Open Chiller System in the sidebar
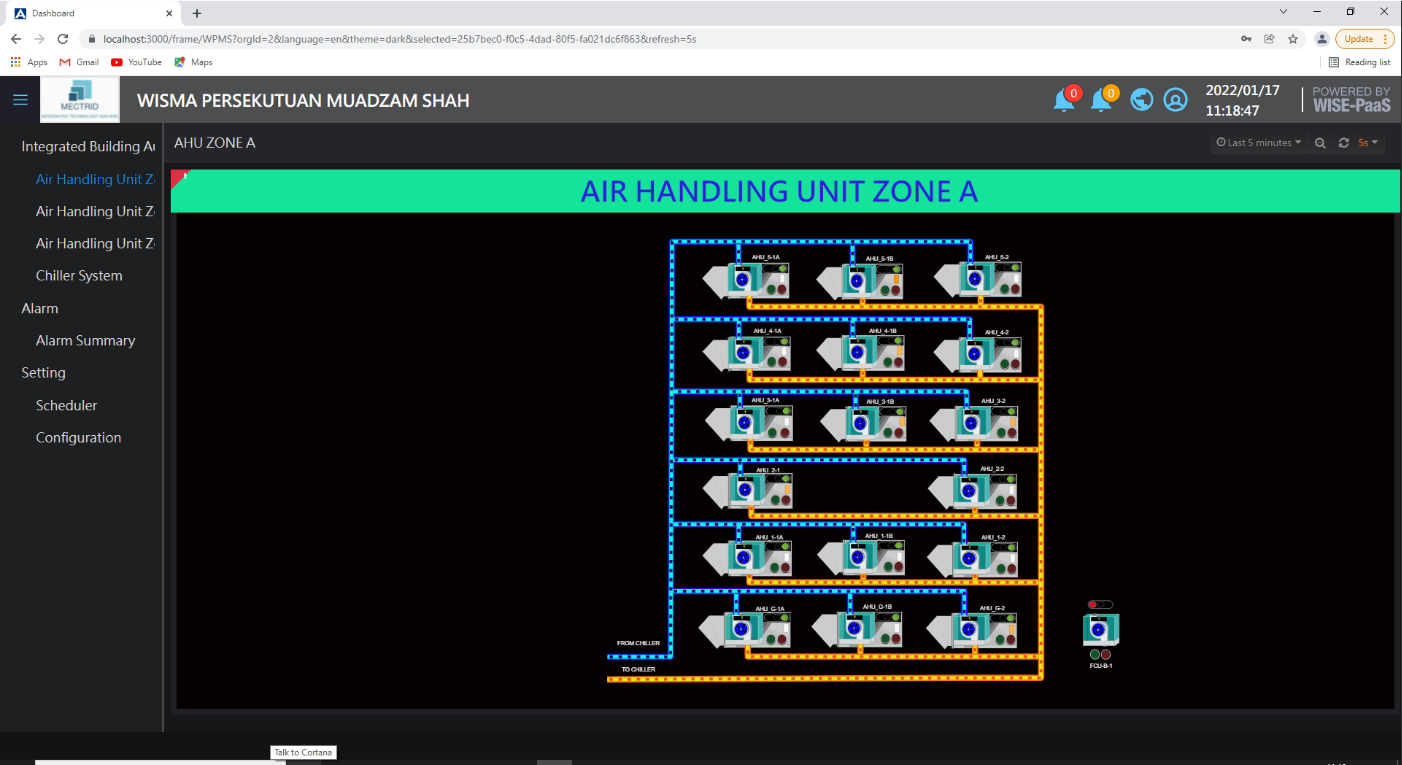1402x765 pixels. pos(79,276)
